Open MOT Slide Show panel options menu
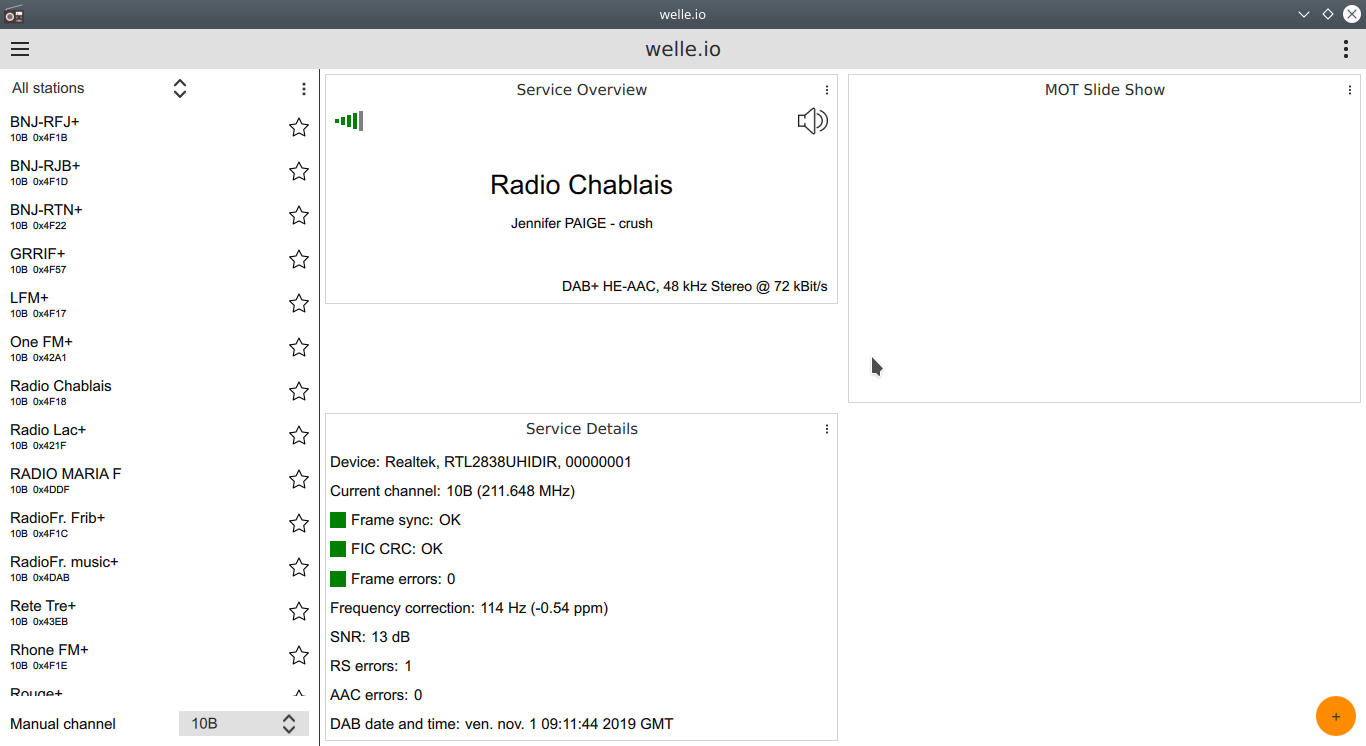The image size is (1366, 746). [x=1350, y=90]
